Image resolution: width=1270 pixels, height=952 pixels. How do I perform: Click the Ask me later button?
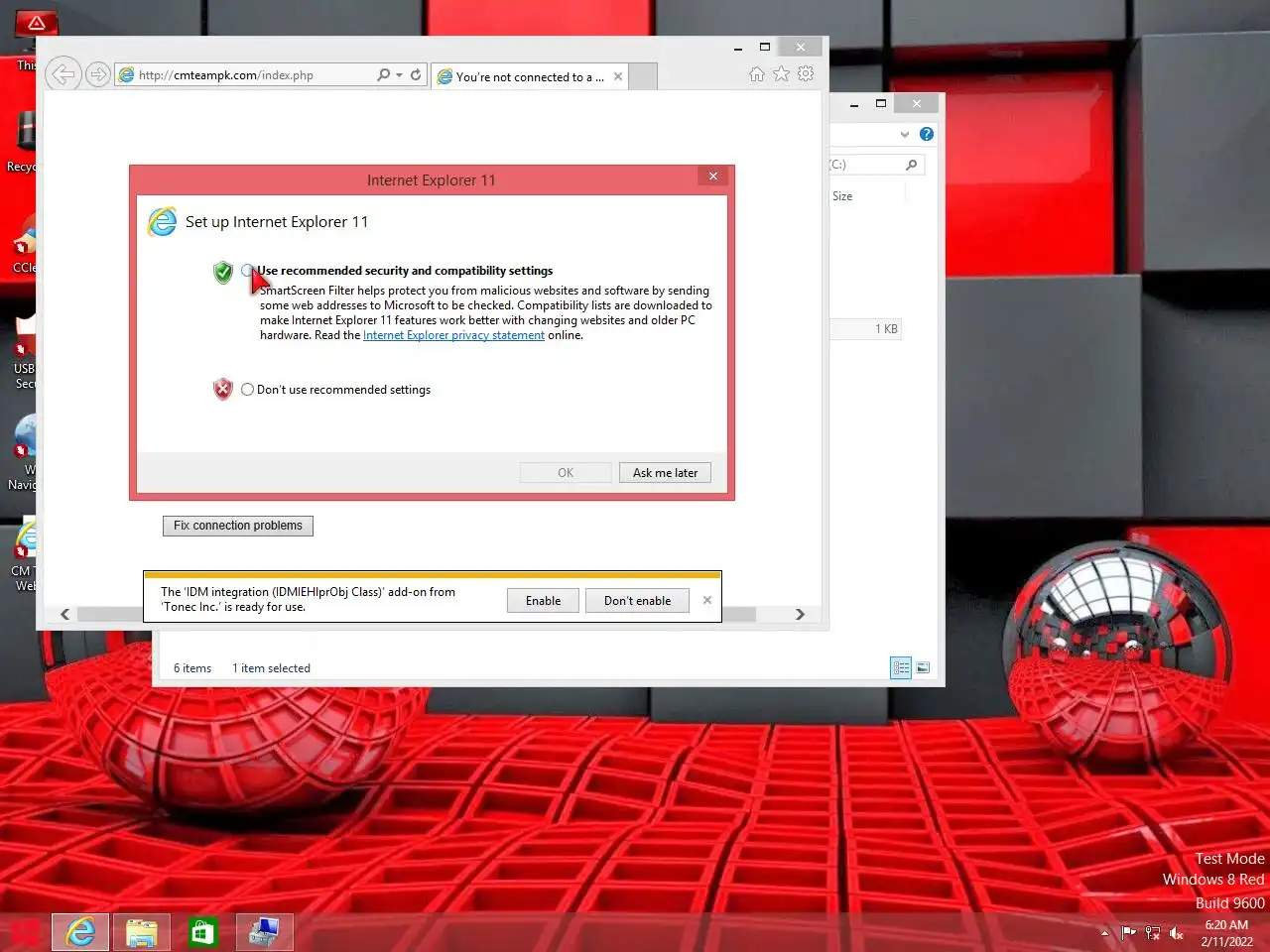[x=665, y=473]
